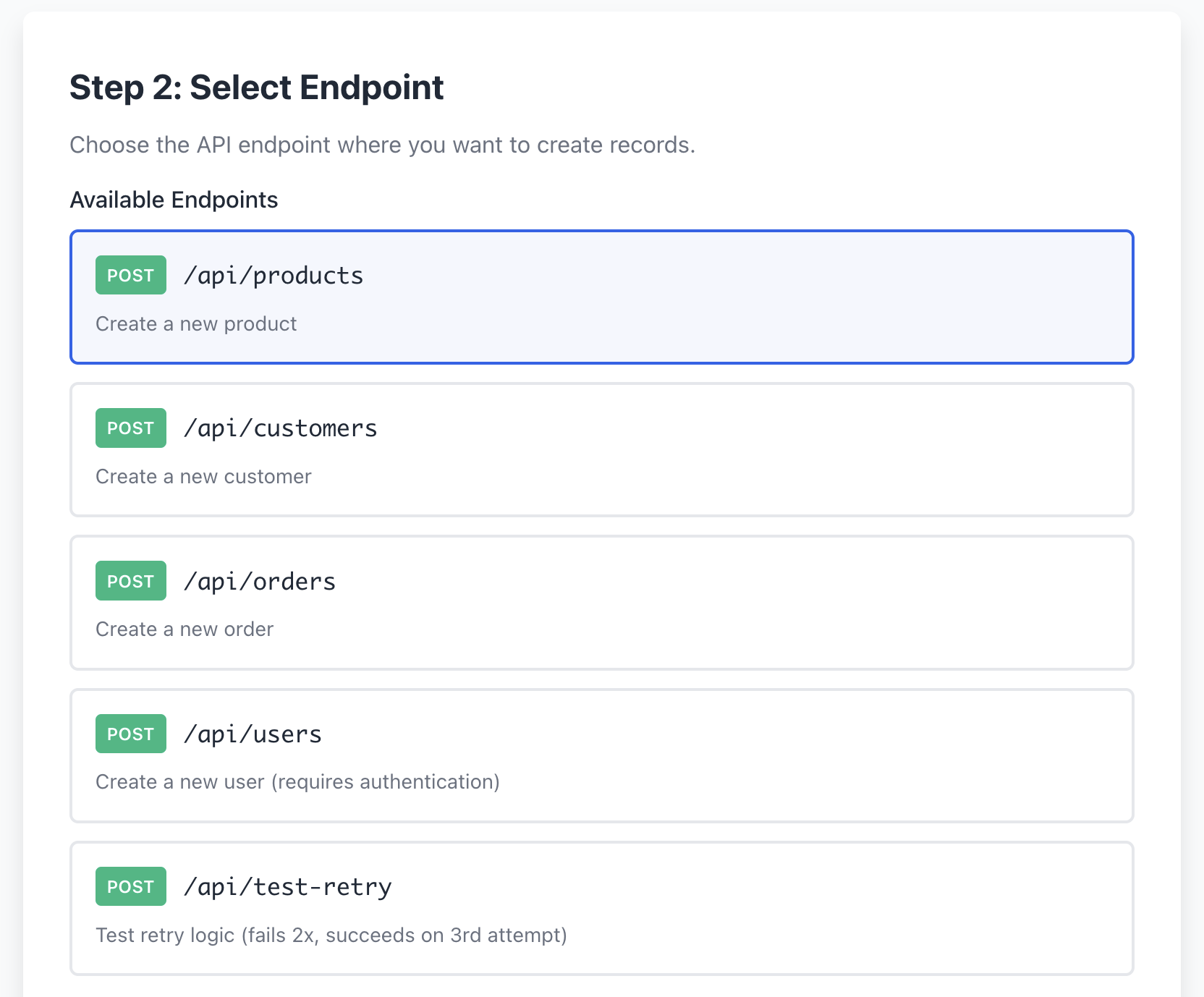Click the 'Step 2: Select Endpoint' title
The height and width of the screenshot is (997, 1204).
257,88
